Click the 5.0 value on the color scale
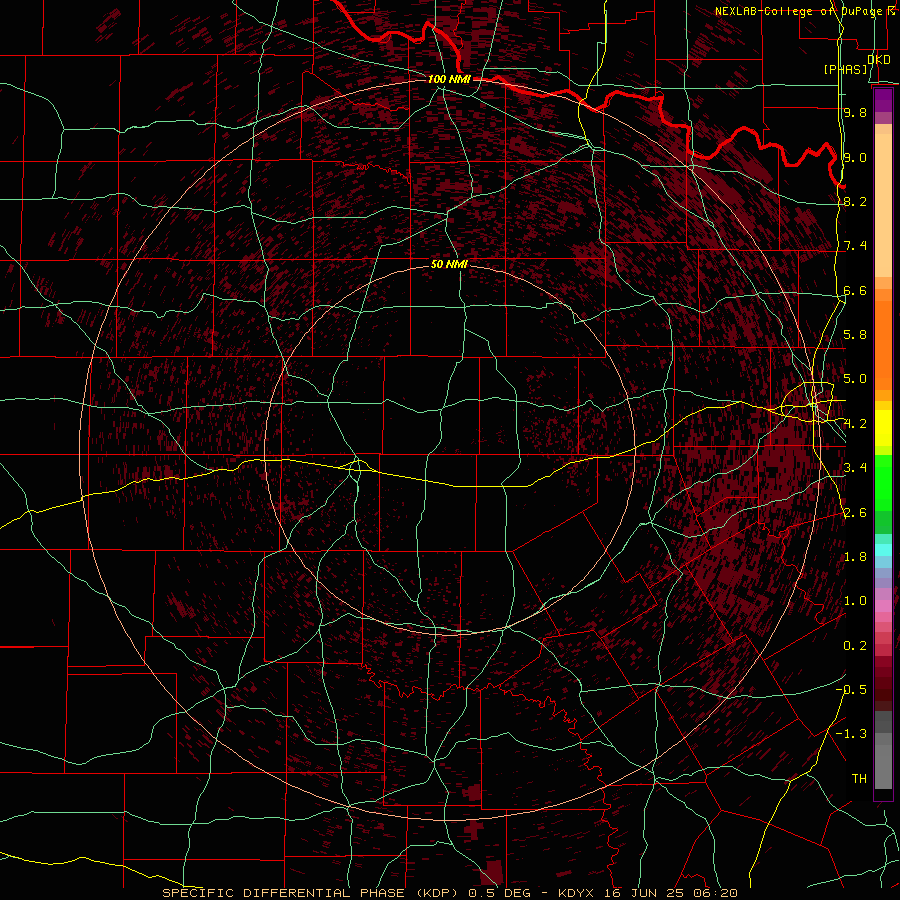Viewport: 900px width, 900px height. tap(855, 379)
